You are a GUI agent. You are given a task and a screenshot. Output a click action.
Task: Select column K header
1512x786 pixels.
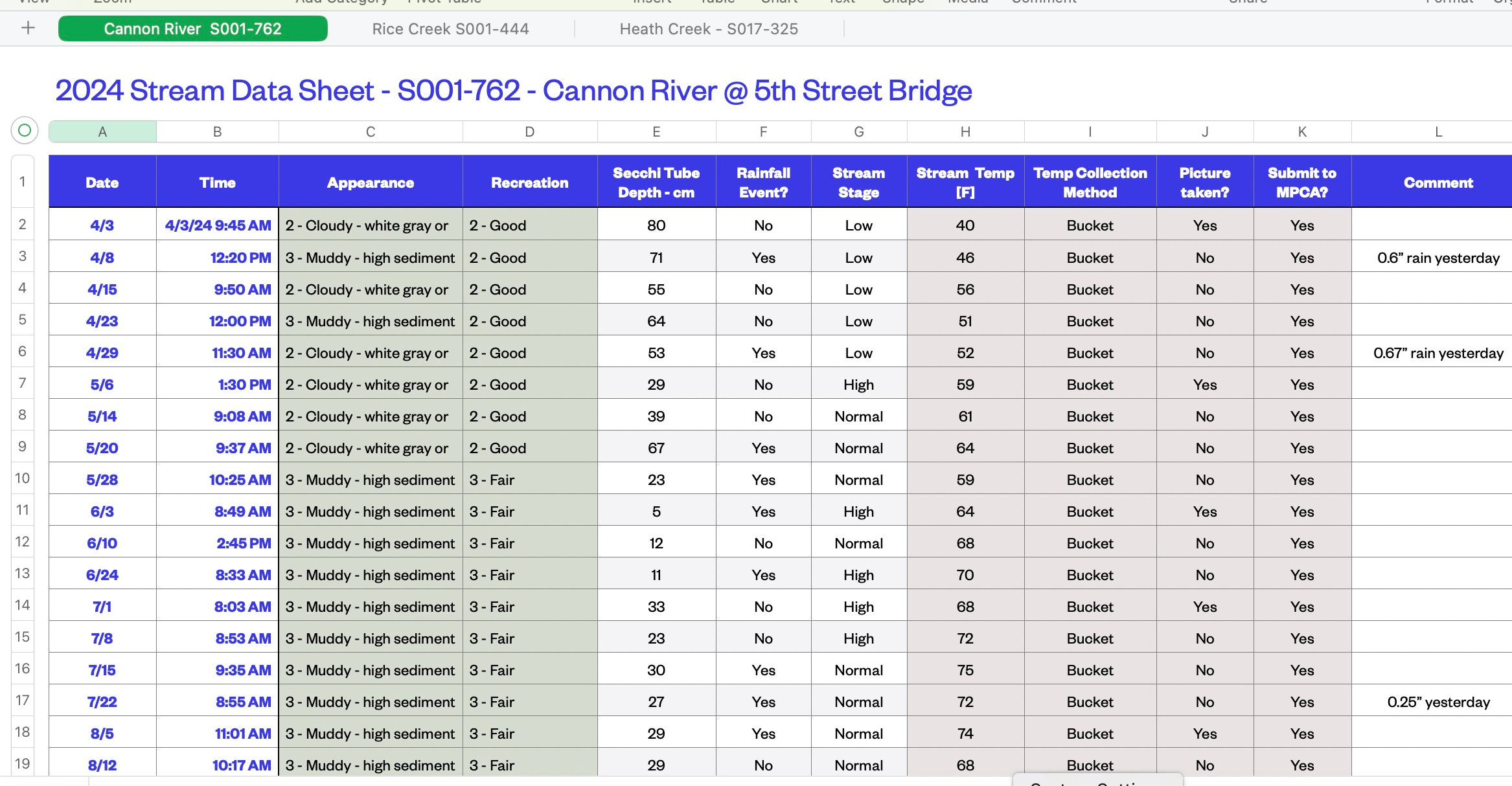click(x=1302, y=131)
